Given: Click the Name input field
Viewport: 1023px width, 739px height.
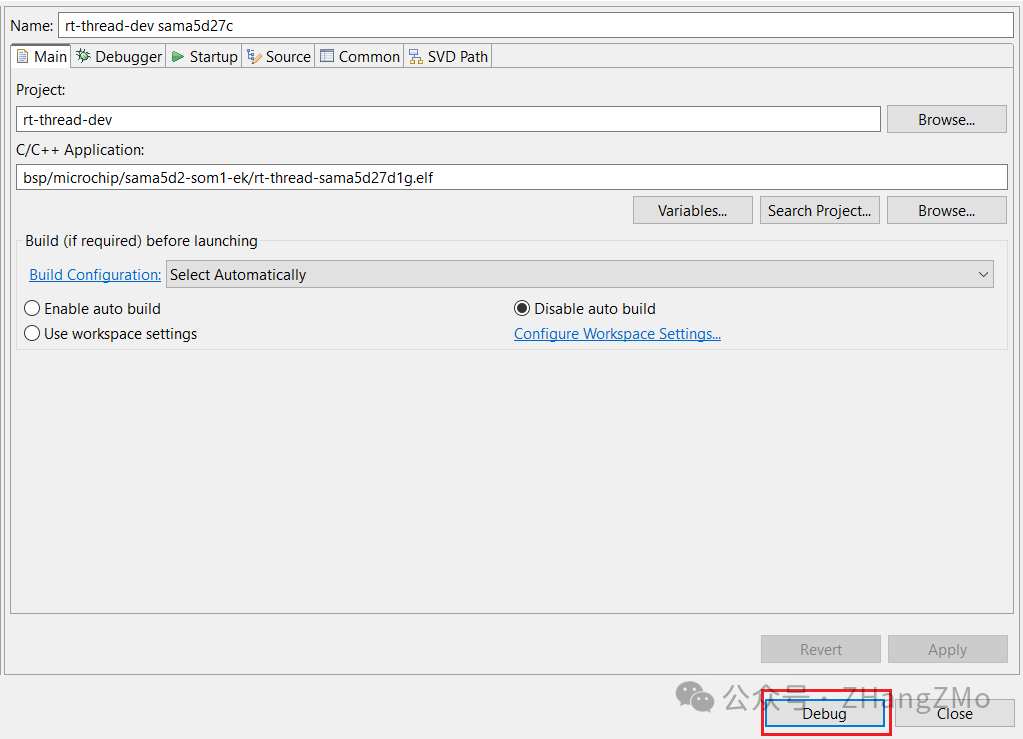Looking at the screenshot, I should [536, 25].
